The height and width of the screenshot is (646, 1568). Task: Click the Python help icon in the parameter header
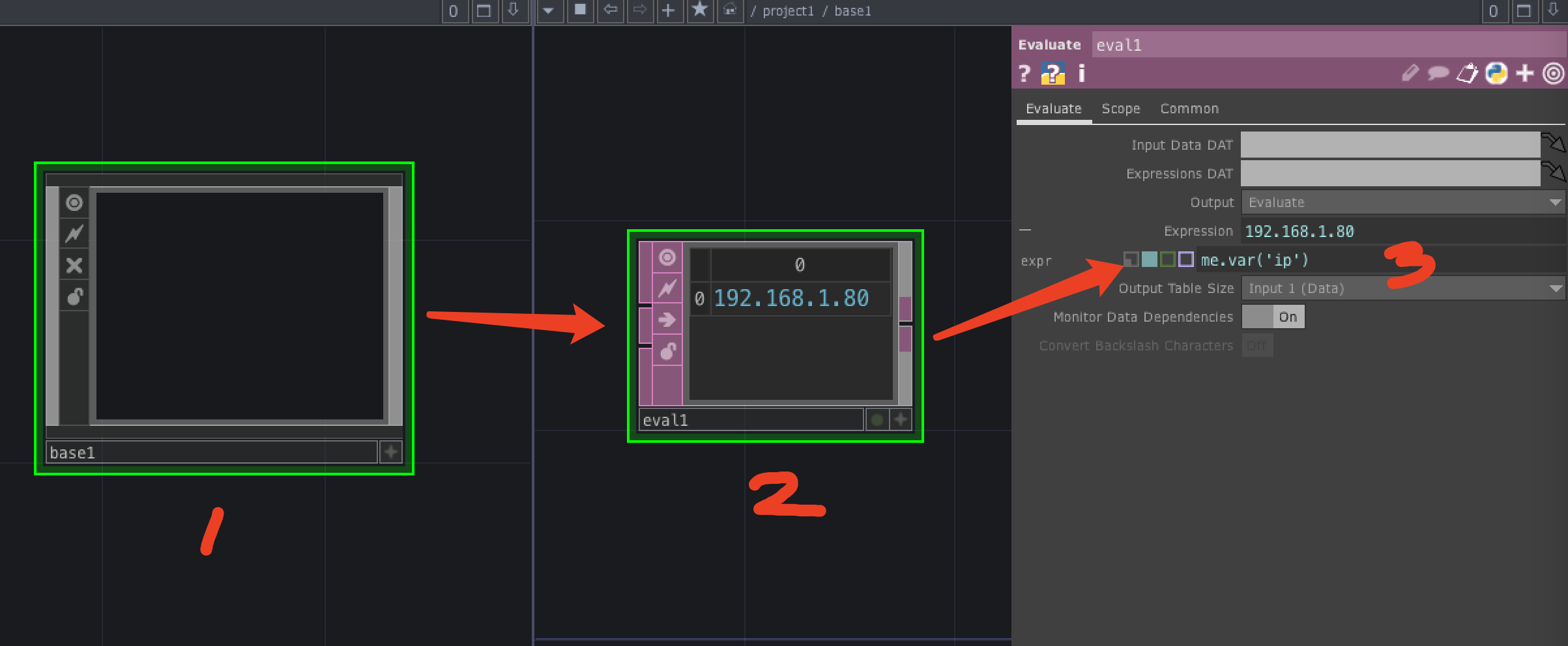[x=1054, y=73]
